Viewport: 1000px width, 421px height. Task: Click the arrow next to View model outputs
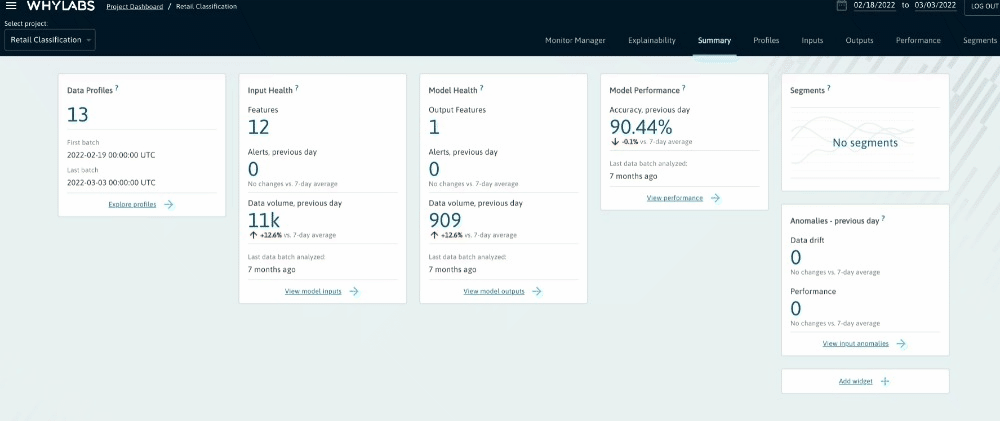(x=537, y=291)
